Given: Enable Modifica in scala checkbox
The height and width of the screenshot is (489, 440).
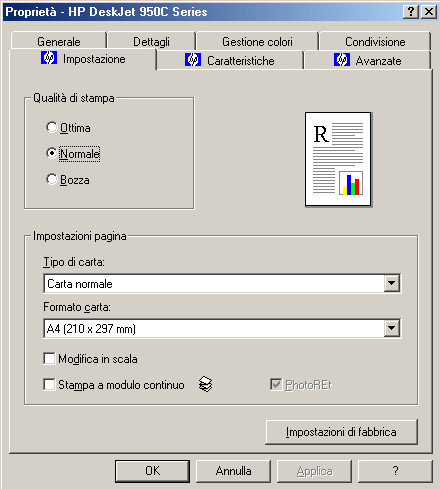Looking at the screenshot, I should pos(49,359).
